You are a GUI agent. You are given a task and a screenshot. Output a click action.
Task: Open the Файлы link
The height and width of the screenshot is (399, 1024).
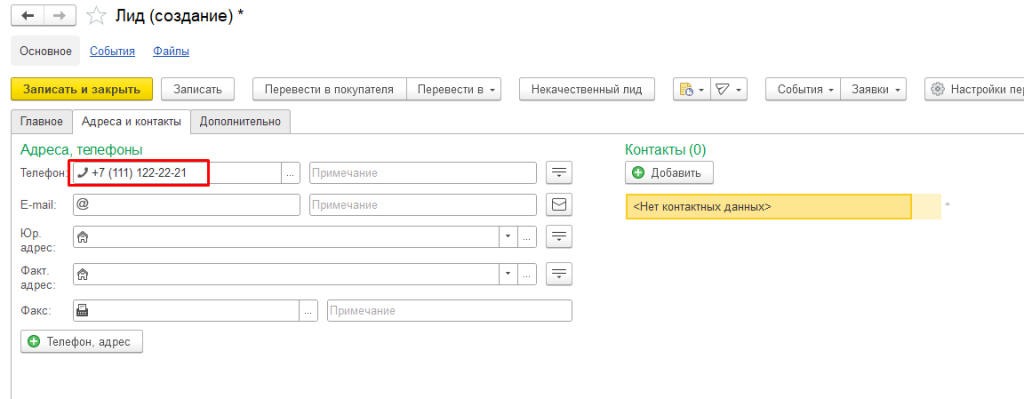click(171, 51)
